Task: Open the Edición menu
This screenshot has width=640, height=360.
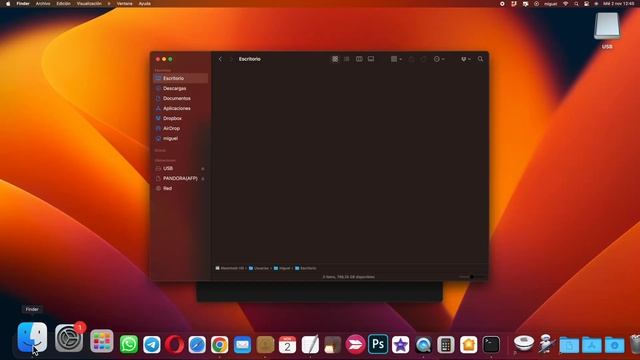Action: (63, 4)
